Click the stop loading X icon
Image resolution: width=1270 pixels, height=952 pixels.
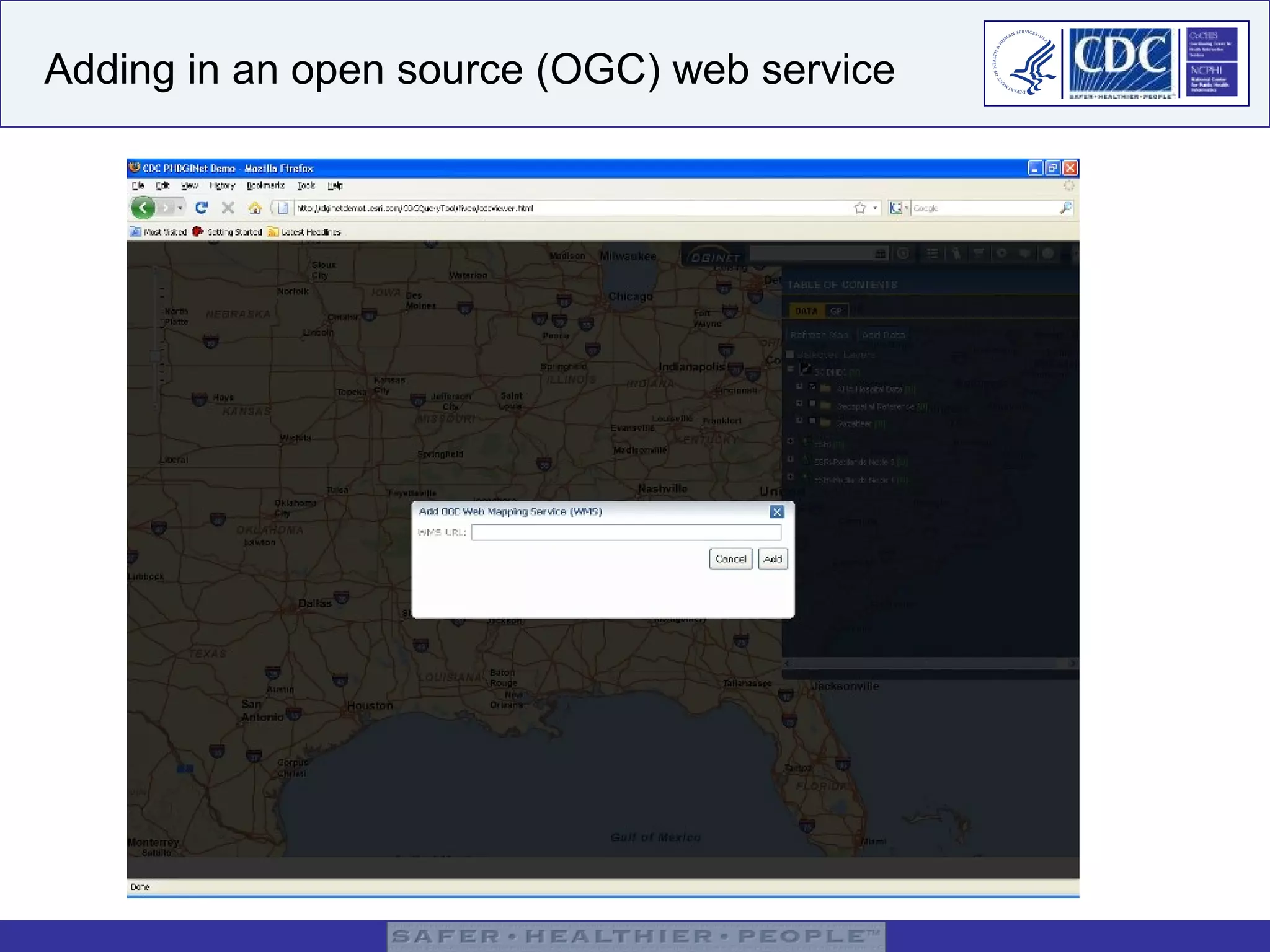tap(228, 208)
